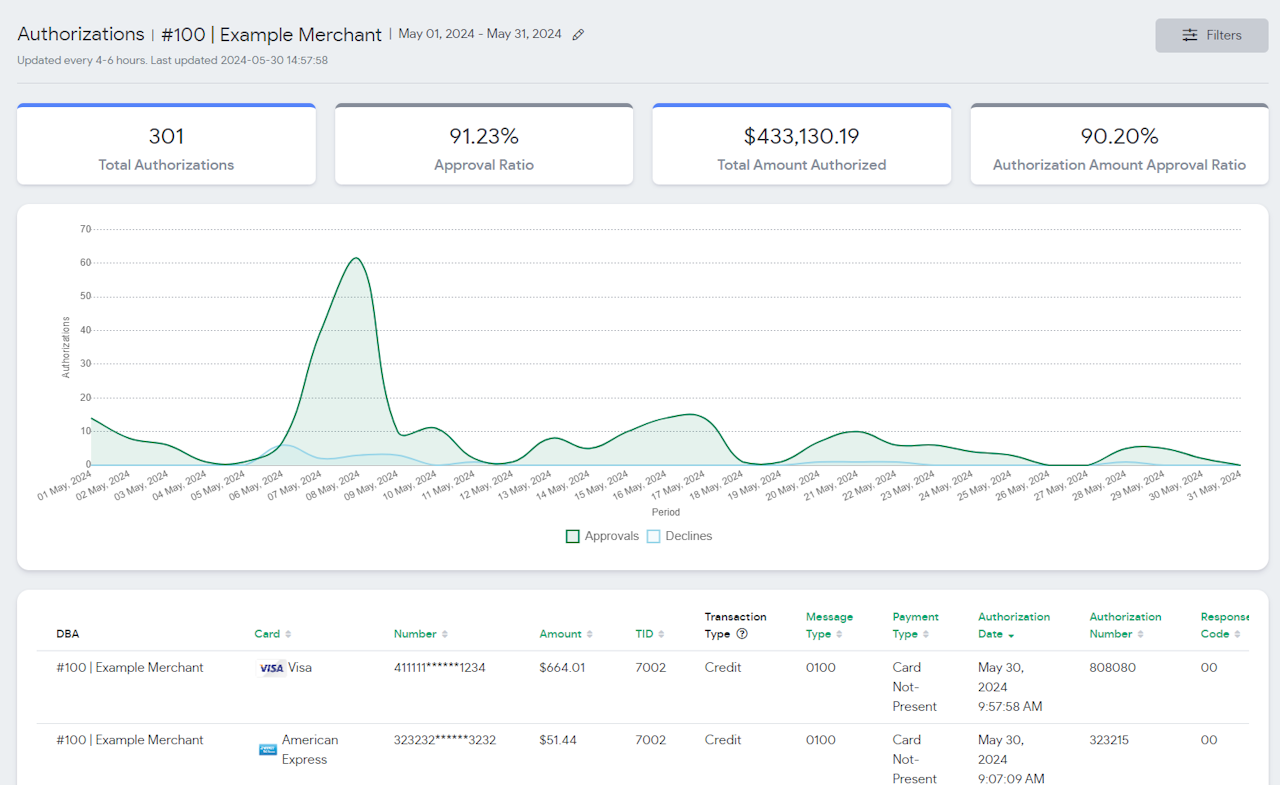Sort by Authorization Number column header
Screen dimensions: 1280x785
click(1125, 625)
